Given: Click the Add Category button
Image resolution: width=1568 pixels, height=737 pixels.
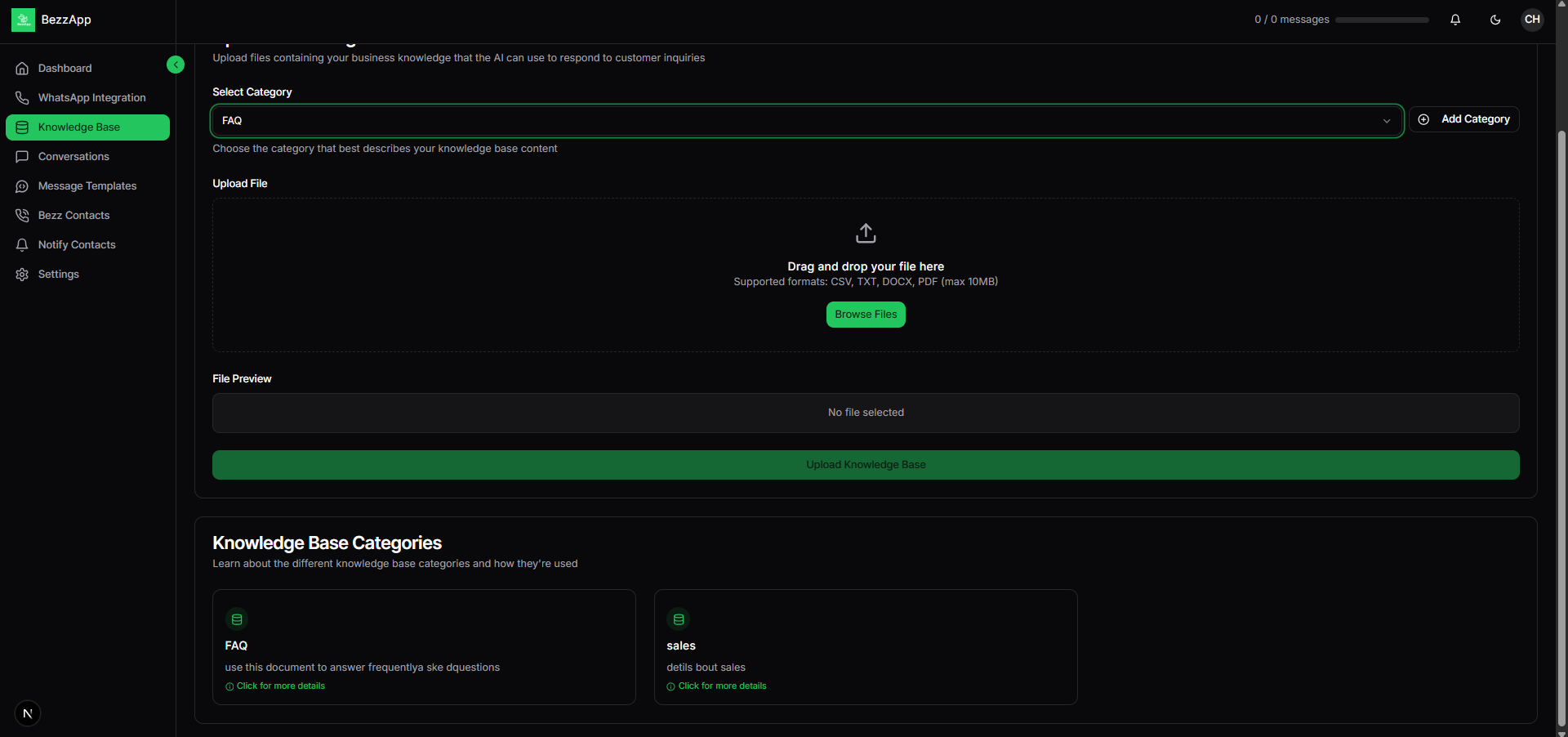Looking at the screenshot, I should [x=1463, y=119].
